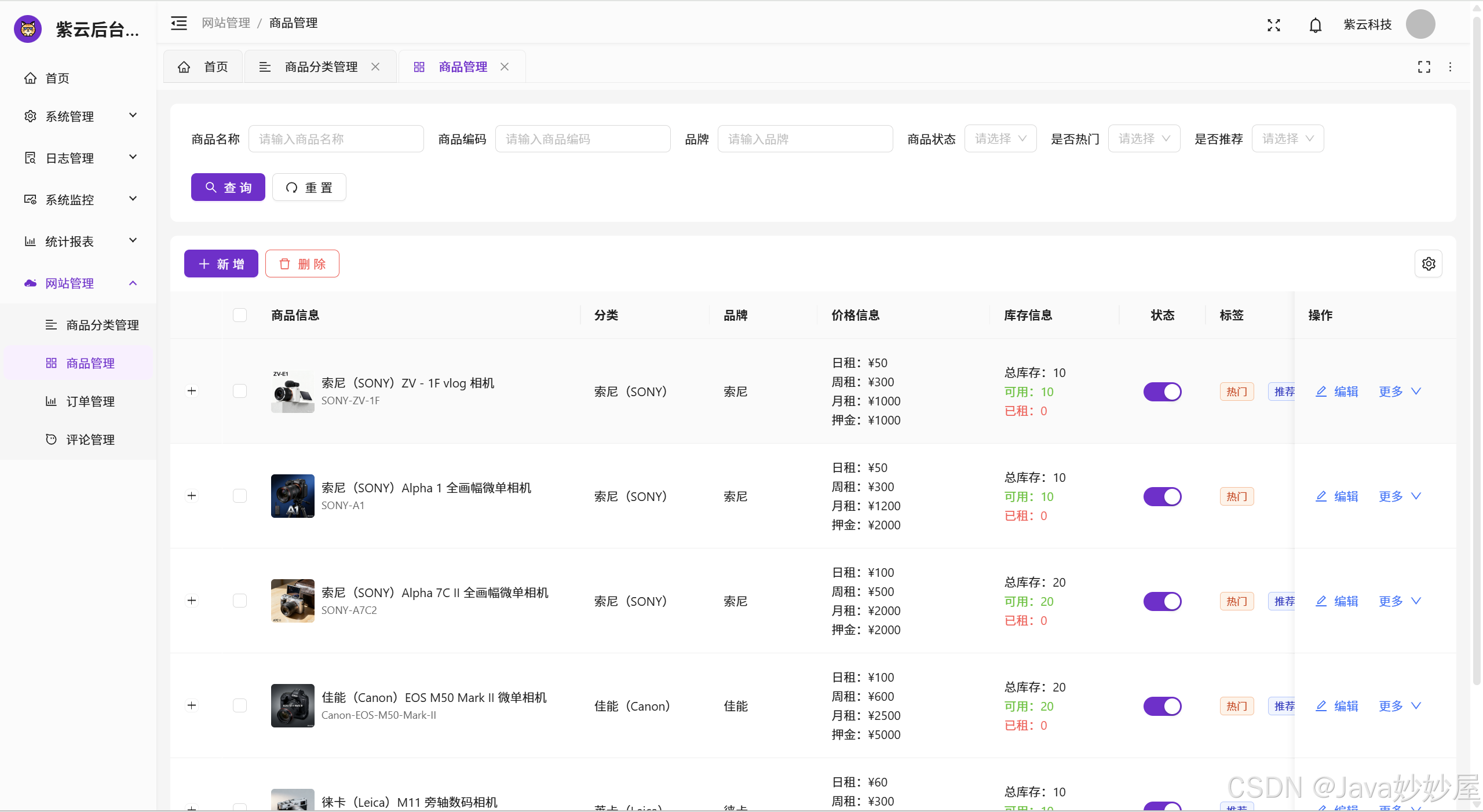
Task: Open the 是否推荐 dropdown
Action: 1288,139
